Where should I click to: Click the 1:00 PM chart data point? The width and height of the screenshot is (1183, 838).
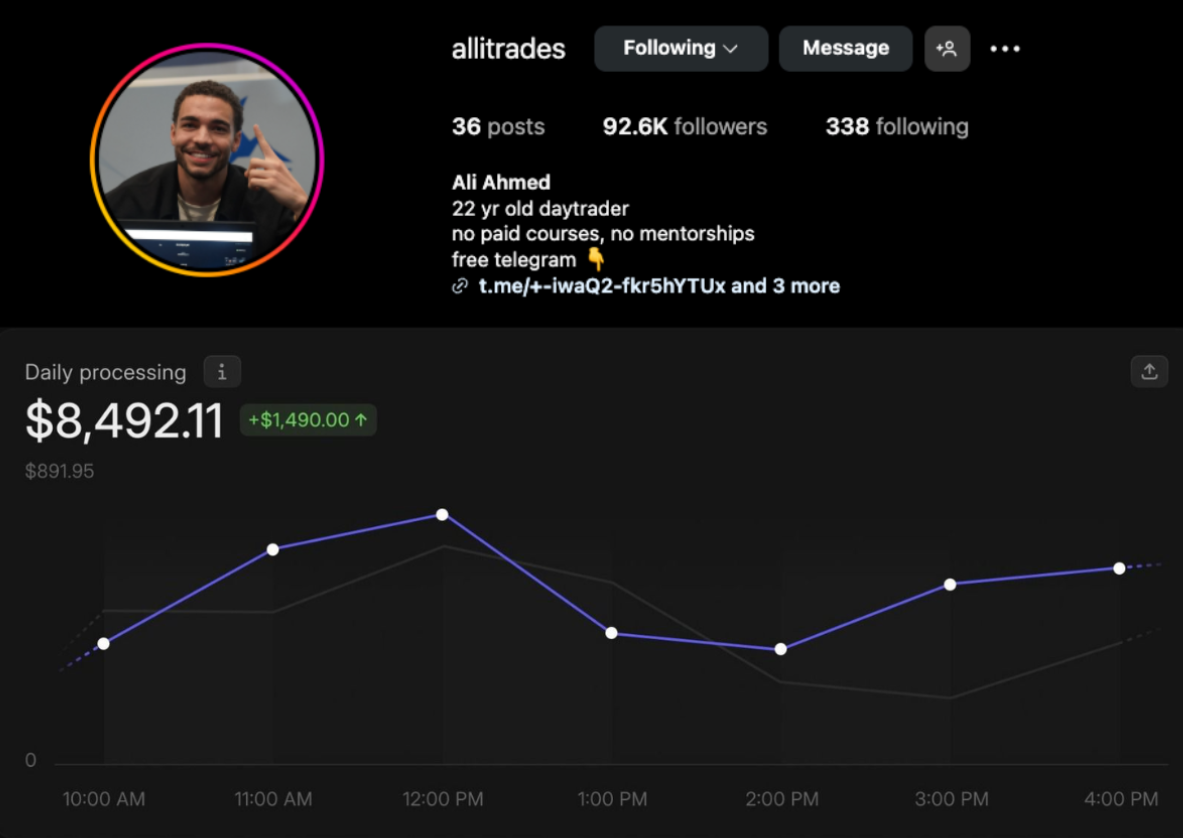point(611,633)
